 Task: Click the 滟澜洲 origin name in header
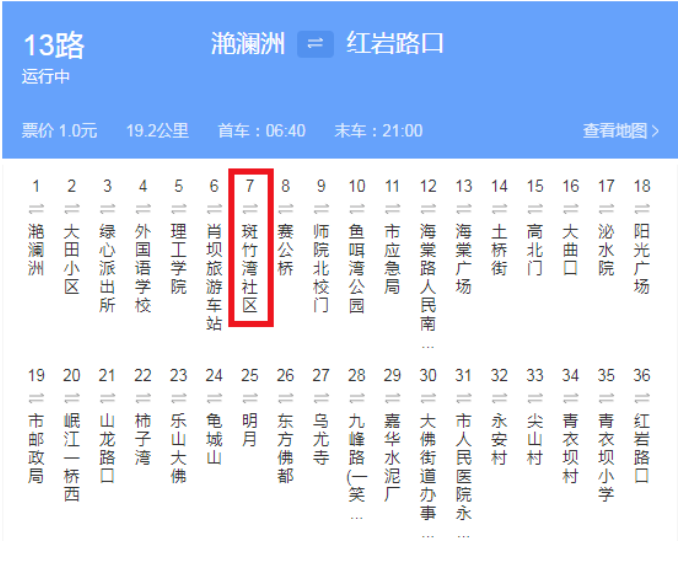[248, 44]
